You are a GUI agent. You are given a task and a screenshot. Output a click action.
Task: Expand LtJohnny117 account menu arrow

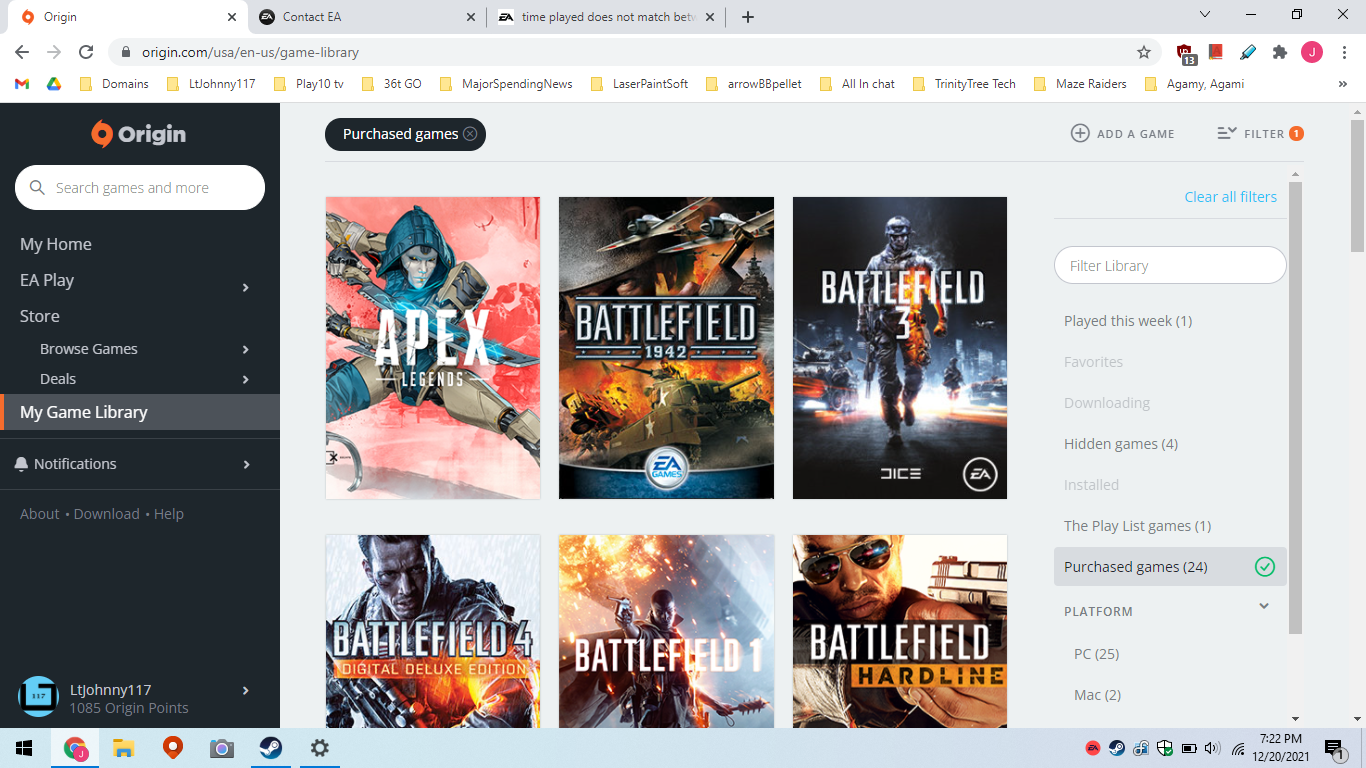pyautogui.click(x=246, y=690)
